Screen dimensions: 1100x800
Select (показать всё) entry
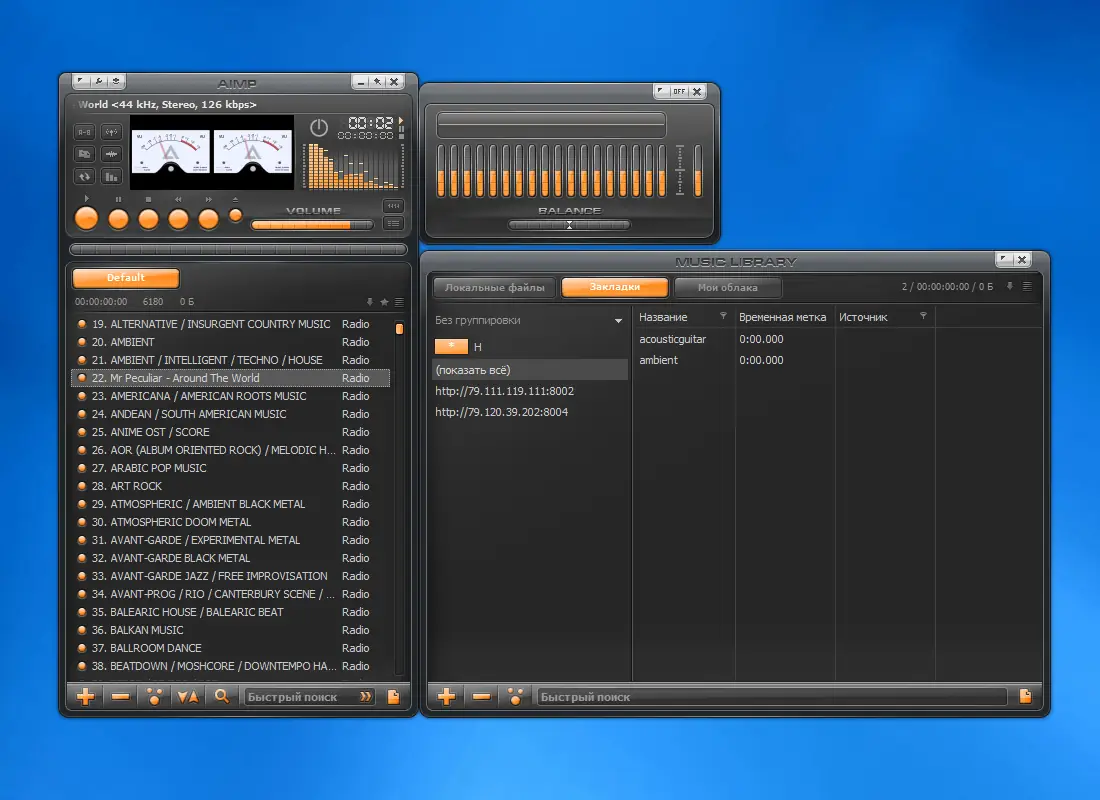coord(530,370)
